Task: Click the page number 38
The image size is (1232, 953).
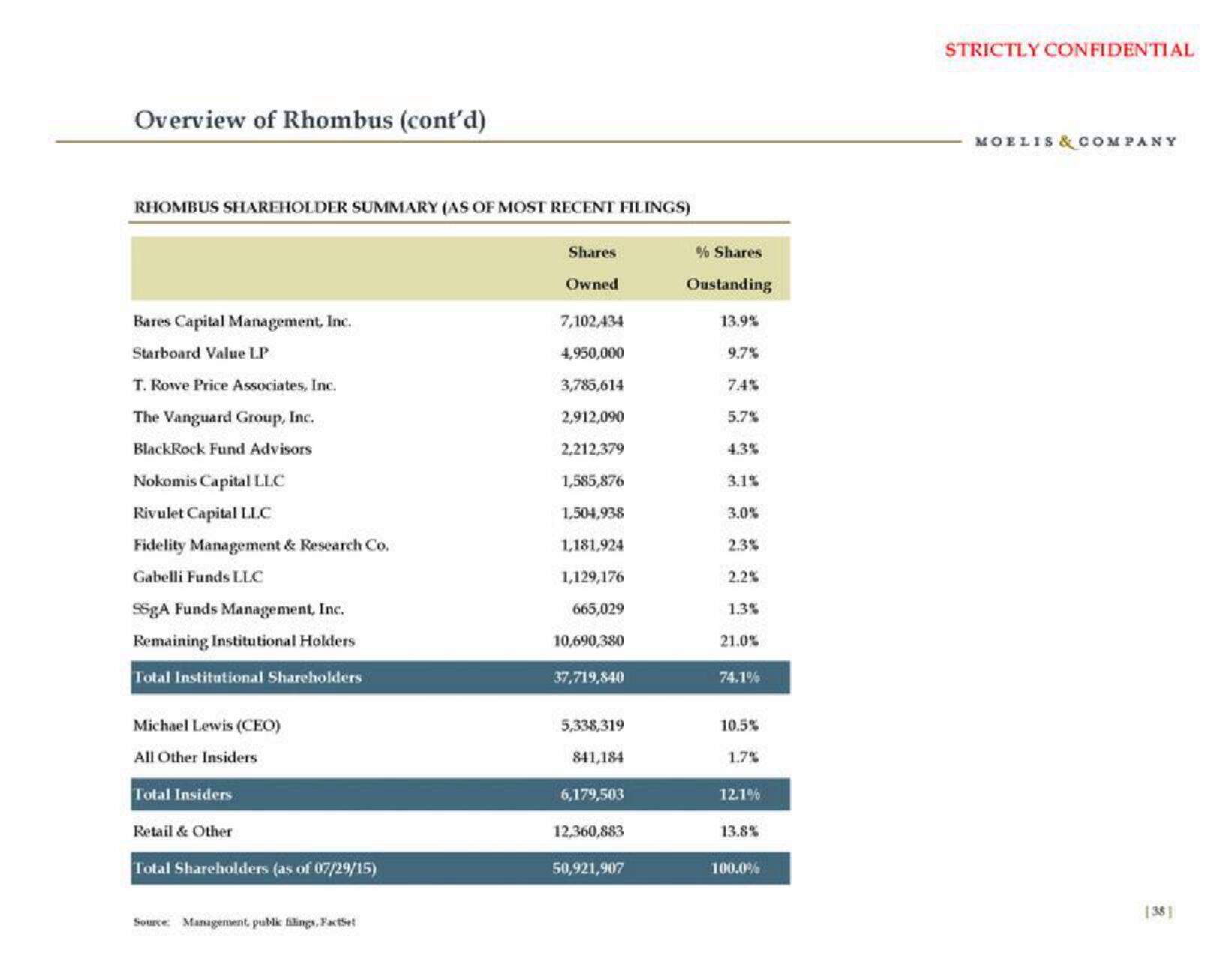Action: coord(1159,912)
